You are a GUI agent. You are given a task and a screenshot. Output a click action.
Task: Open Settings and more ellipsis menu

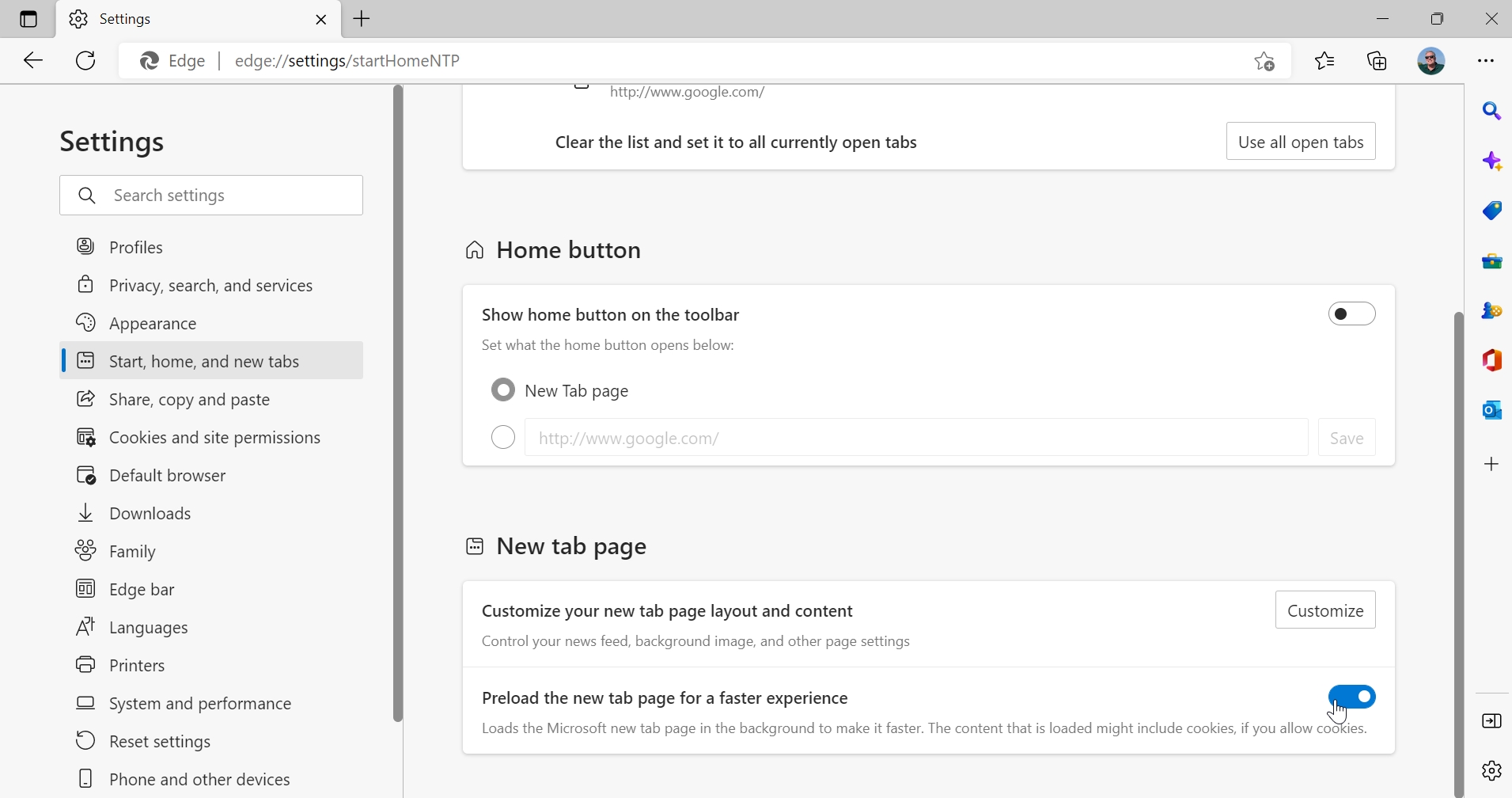coord(1486,61)
